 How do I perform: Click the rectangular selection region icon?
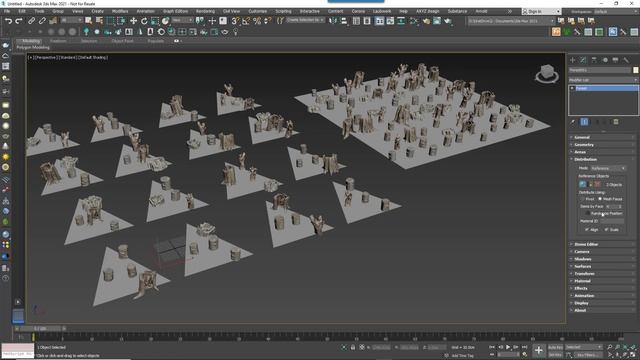click(110, 20)
